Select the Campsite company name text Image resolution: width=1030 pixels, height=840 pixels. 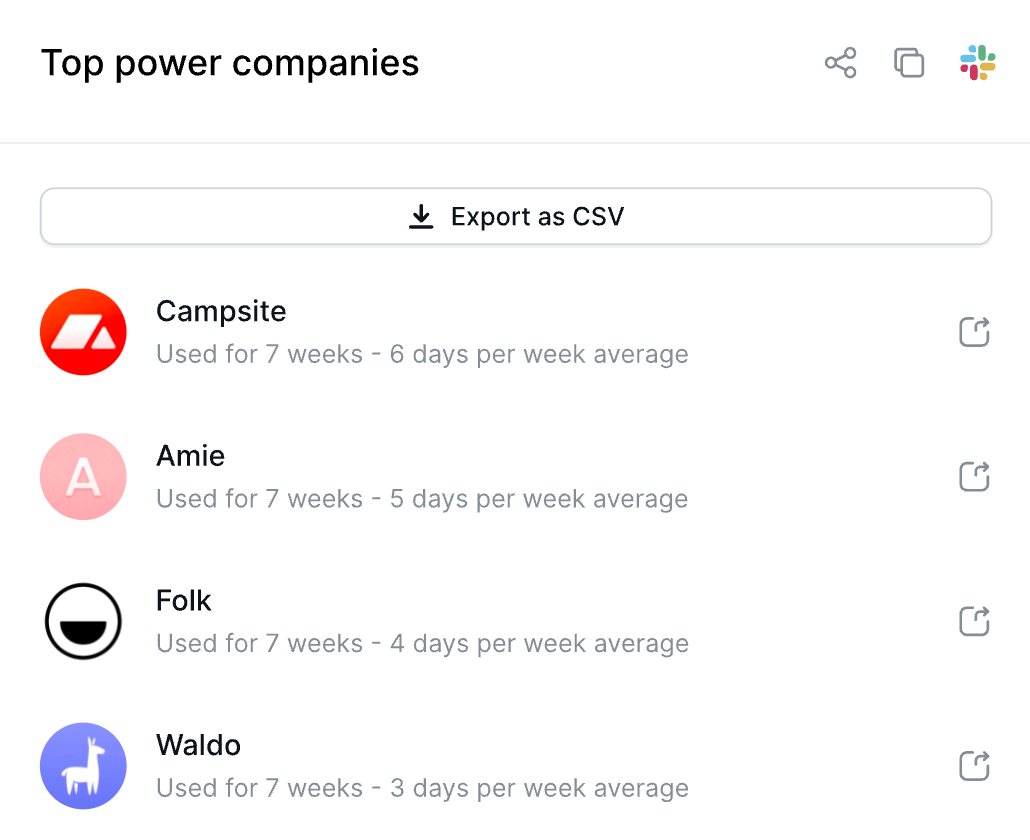(x=221, y=311)
